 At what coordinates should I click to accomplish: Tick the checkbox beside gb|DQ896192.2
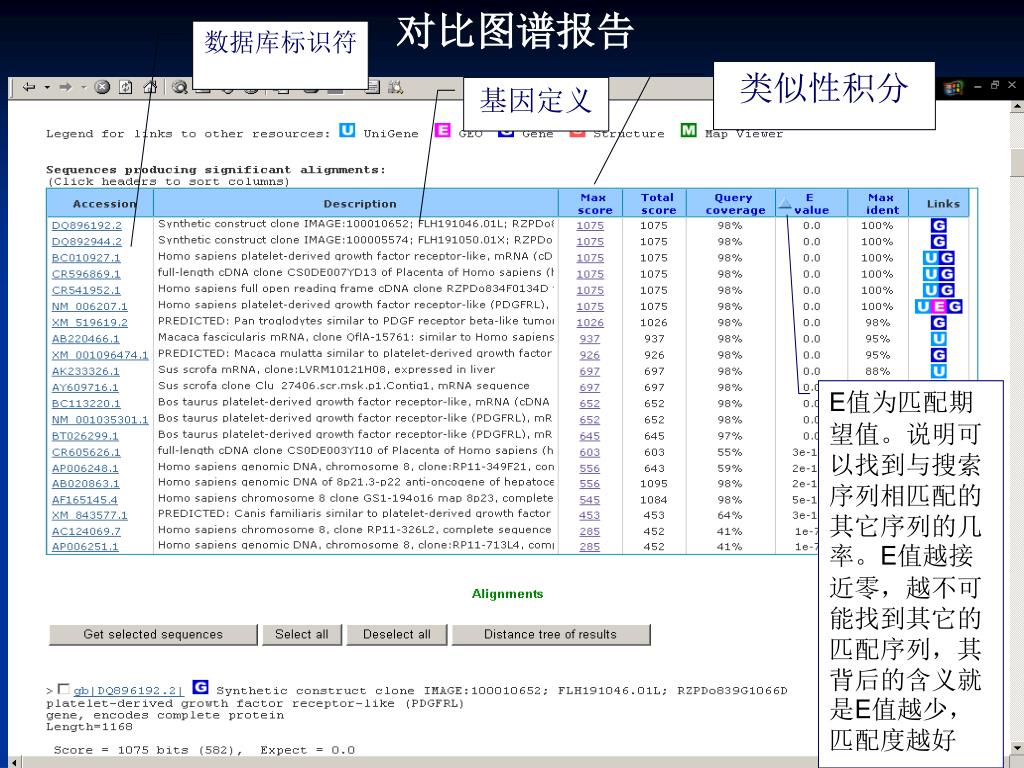click(63, 689)
